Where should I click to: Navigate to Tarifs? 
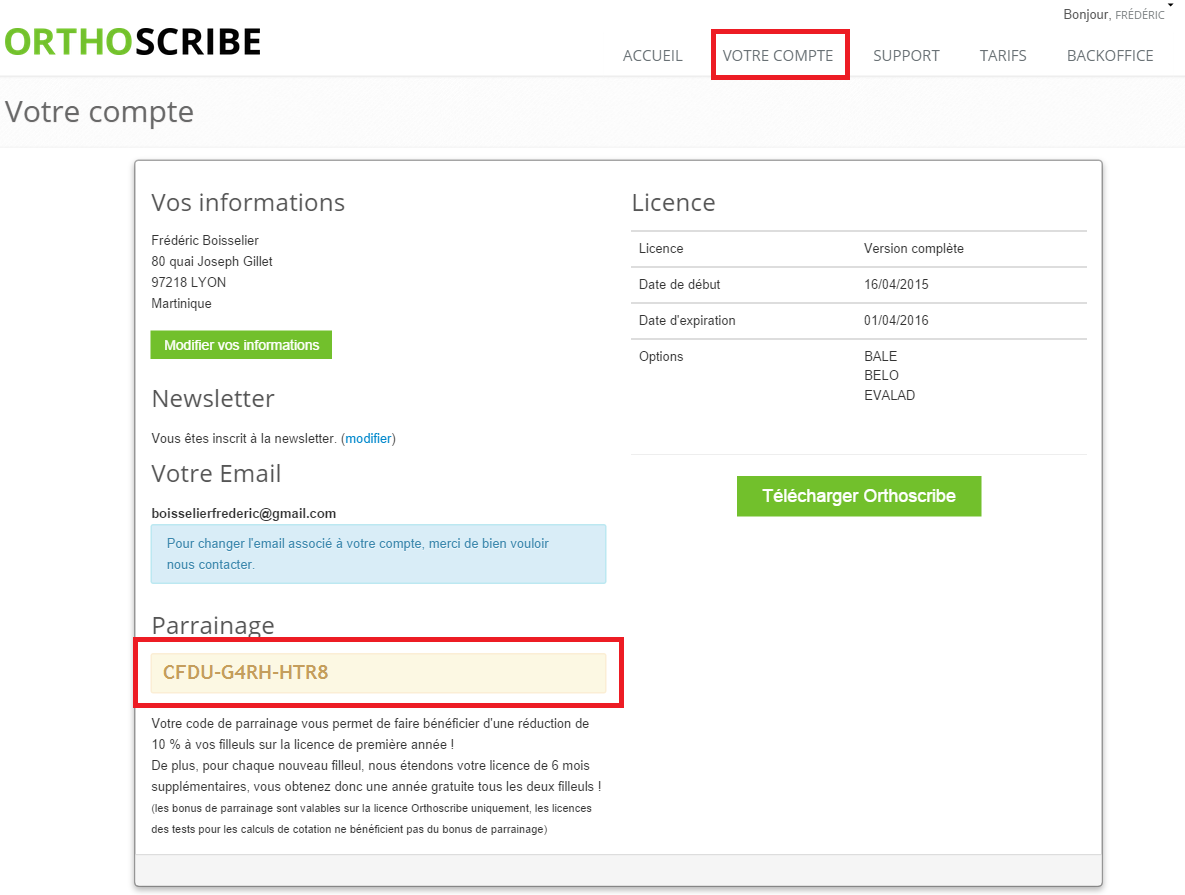1003,56
